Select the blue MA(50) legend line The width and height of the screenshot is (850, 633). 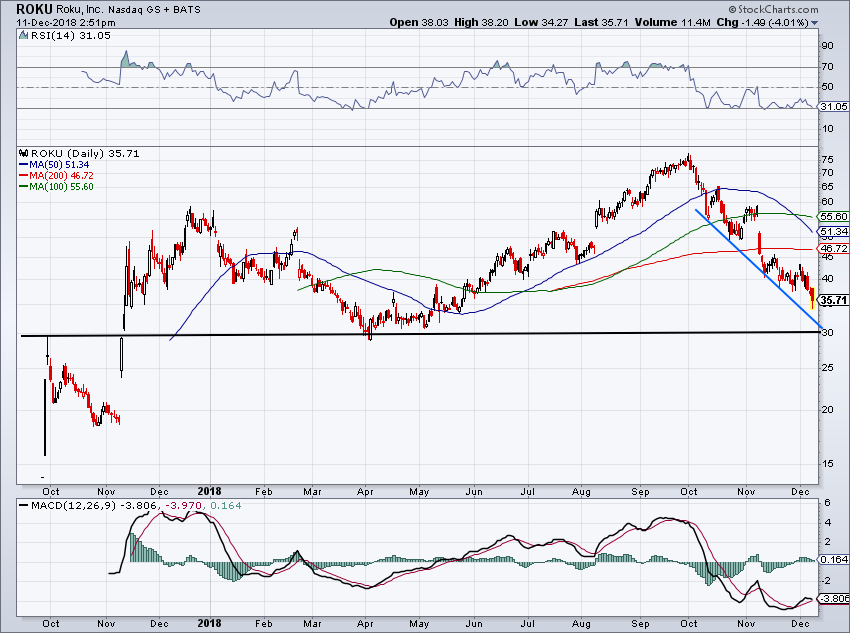point(23,165)
